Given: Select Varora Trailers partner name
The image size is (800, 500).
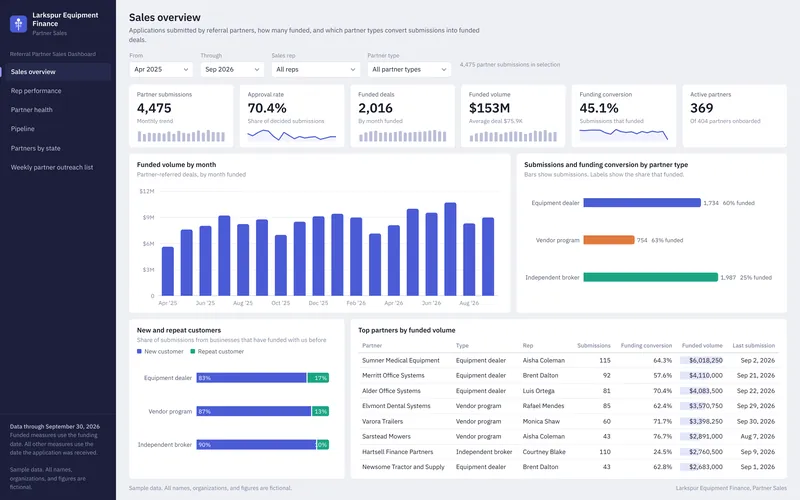Looking at the screenshot, I should 383,421.
